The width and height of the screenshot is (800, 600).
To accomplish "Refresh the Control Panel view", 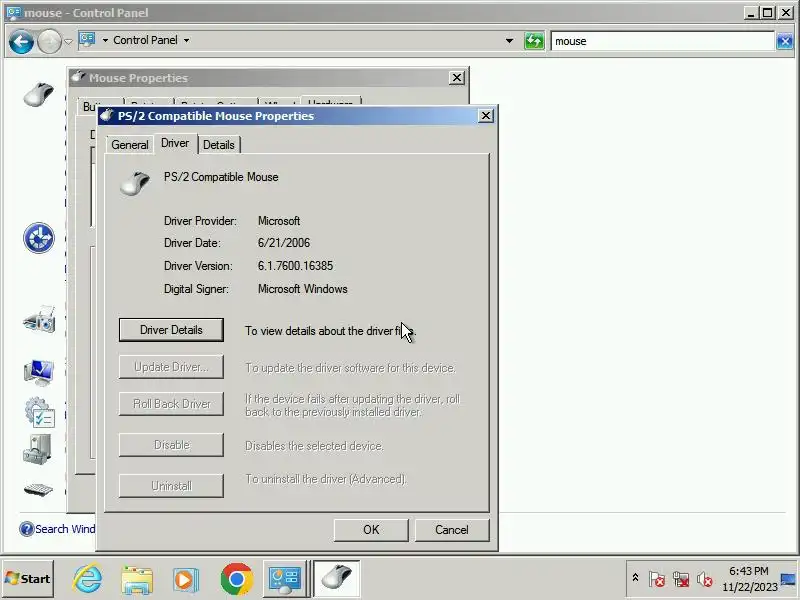I will [534, 41].
